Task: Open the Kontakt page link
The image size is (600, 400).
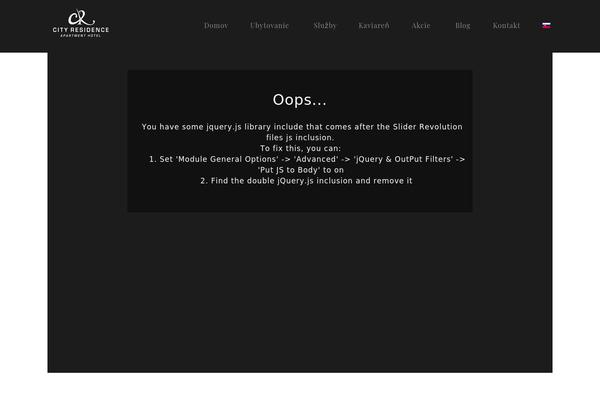Action: coord(506,26)
